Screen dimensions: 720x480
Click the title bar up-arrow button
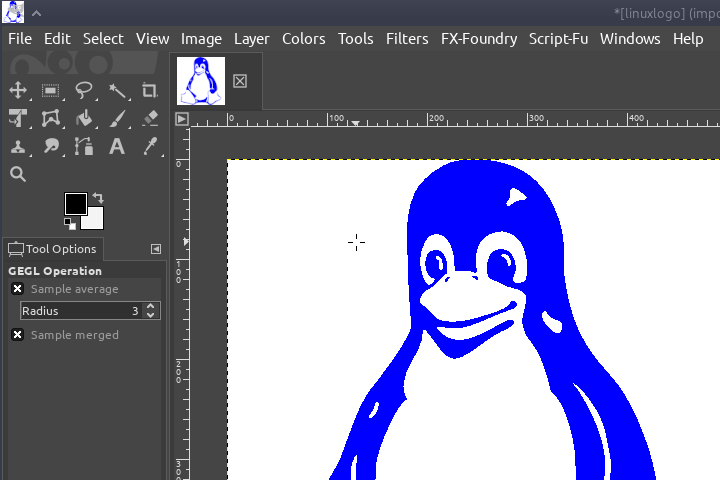(x=37, y=13)
